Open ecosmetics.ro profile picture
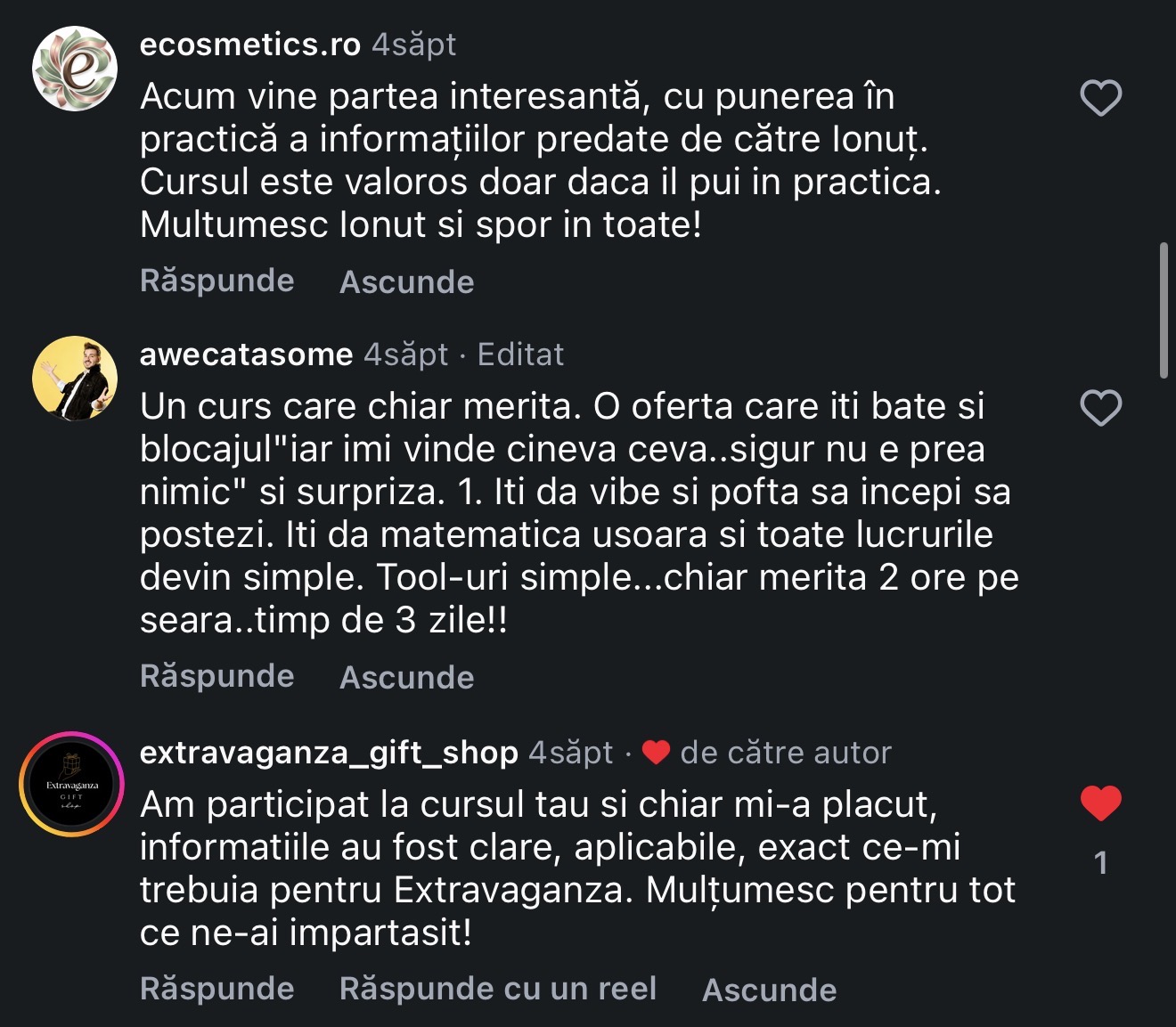Viewport: 1176px width, 1027px height. click(x=75, y=69)
